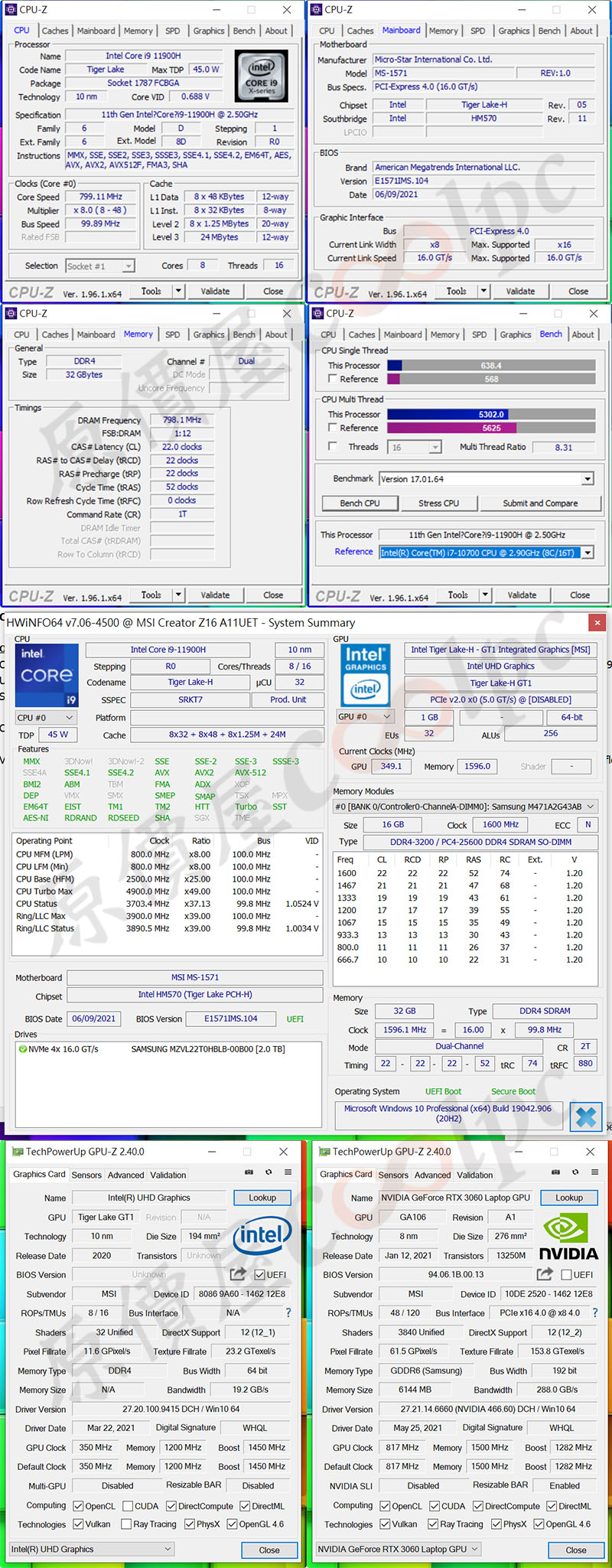Switch to Graphics tab in CPU-Z Memory window
Viewport: 612px width, 1568px height.
pyautogui.click(x=209, y=334)
